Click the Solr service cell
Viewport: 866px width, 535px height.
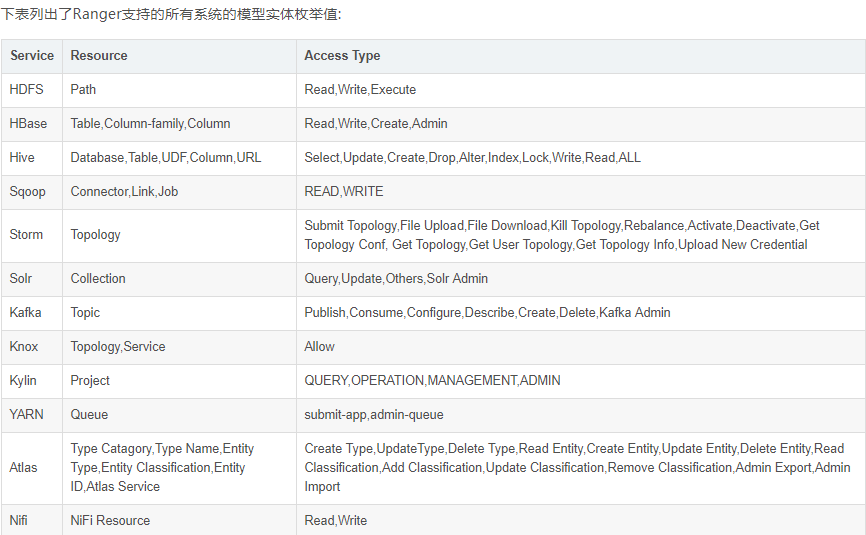[x=32, y=279]
